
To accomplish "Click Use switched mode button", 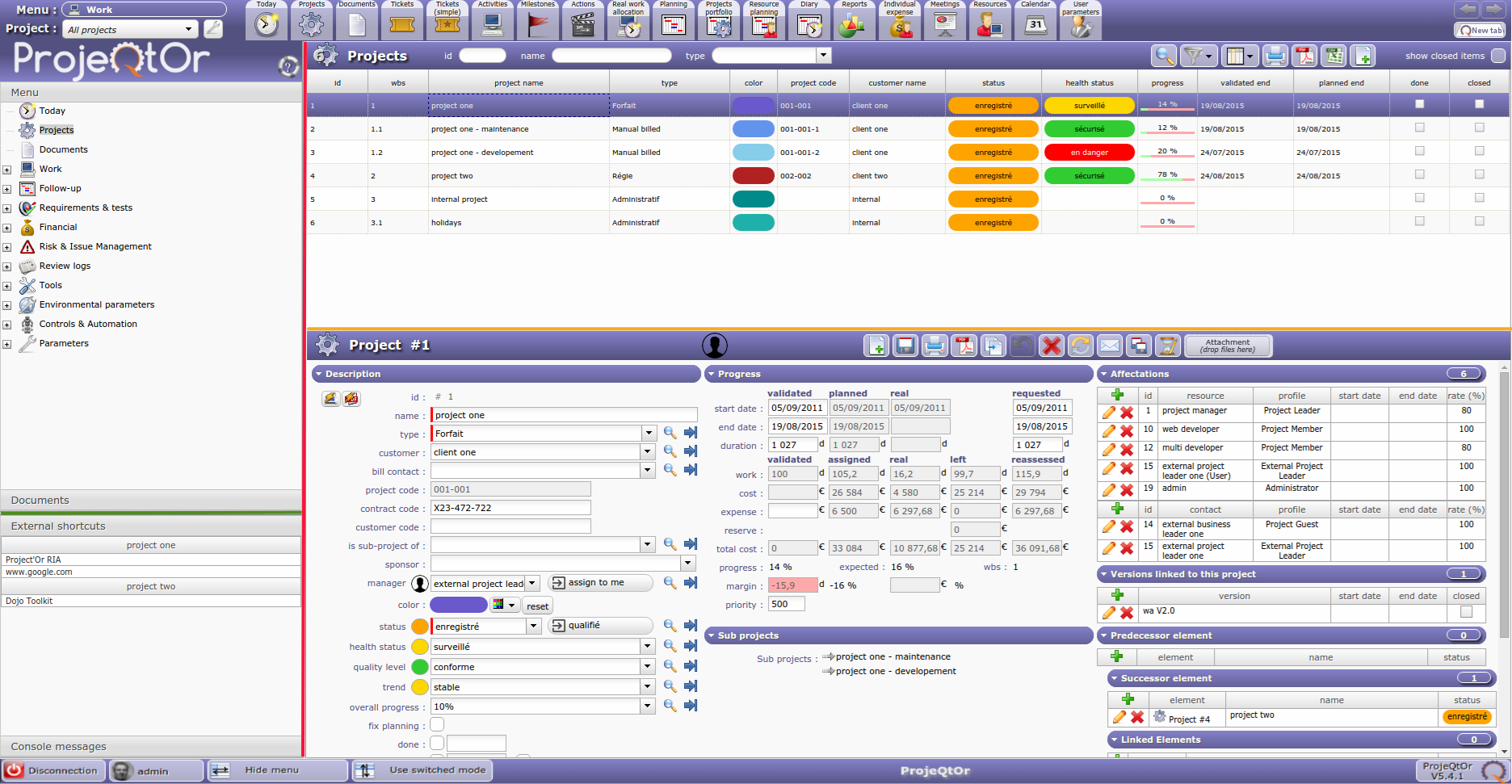I will (x=422, y=770).
